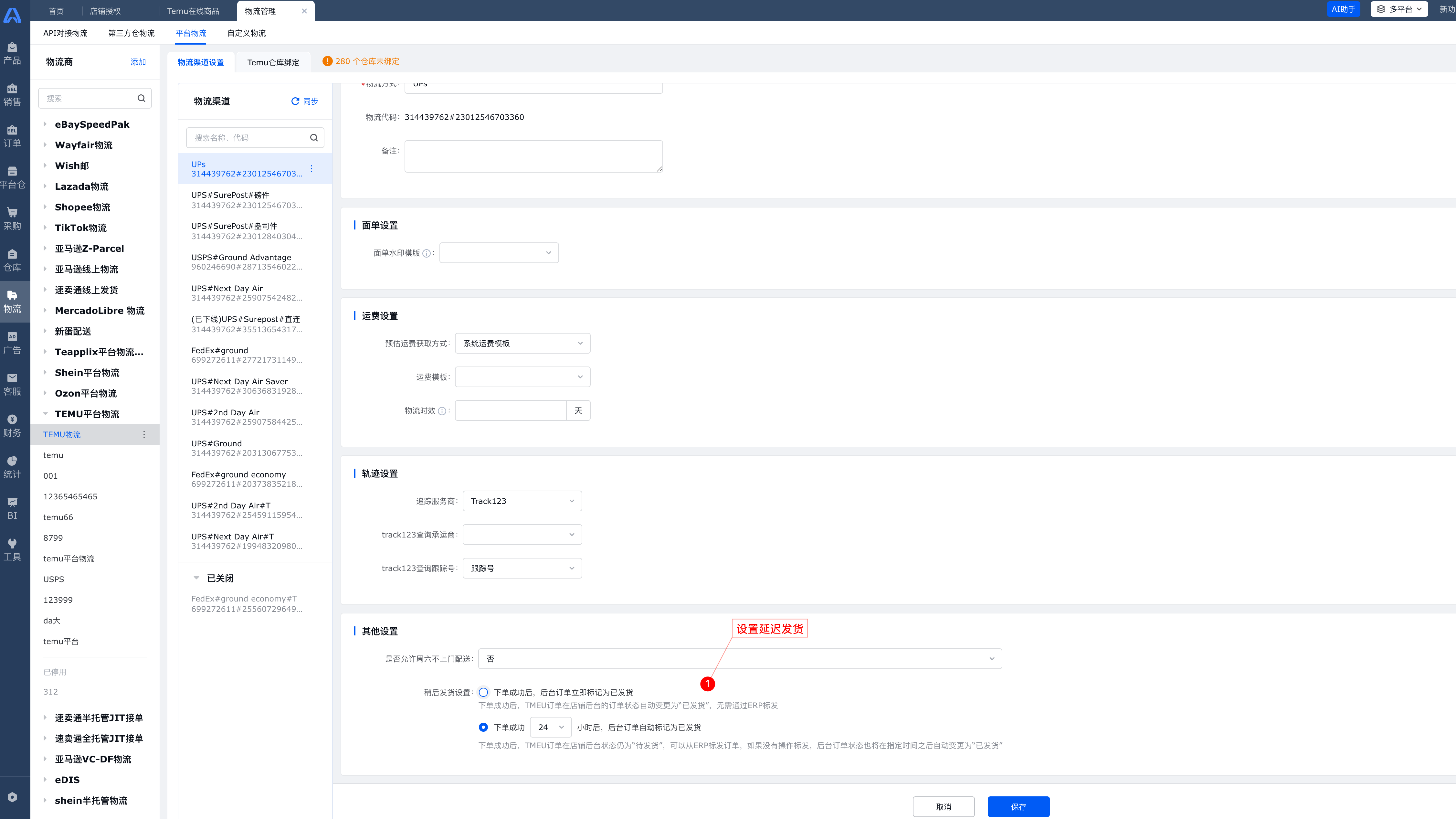This screenshot has width=1456, height=819.
Task: Select USPS#Ground Advantage channel
Action: [255, 262]
